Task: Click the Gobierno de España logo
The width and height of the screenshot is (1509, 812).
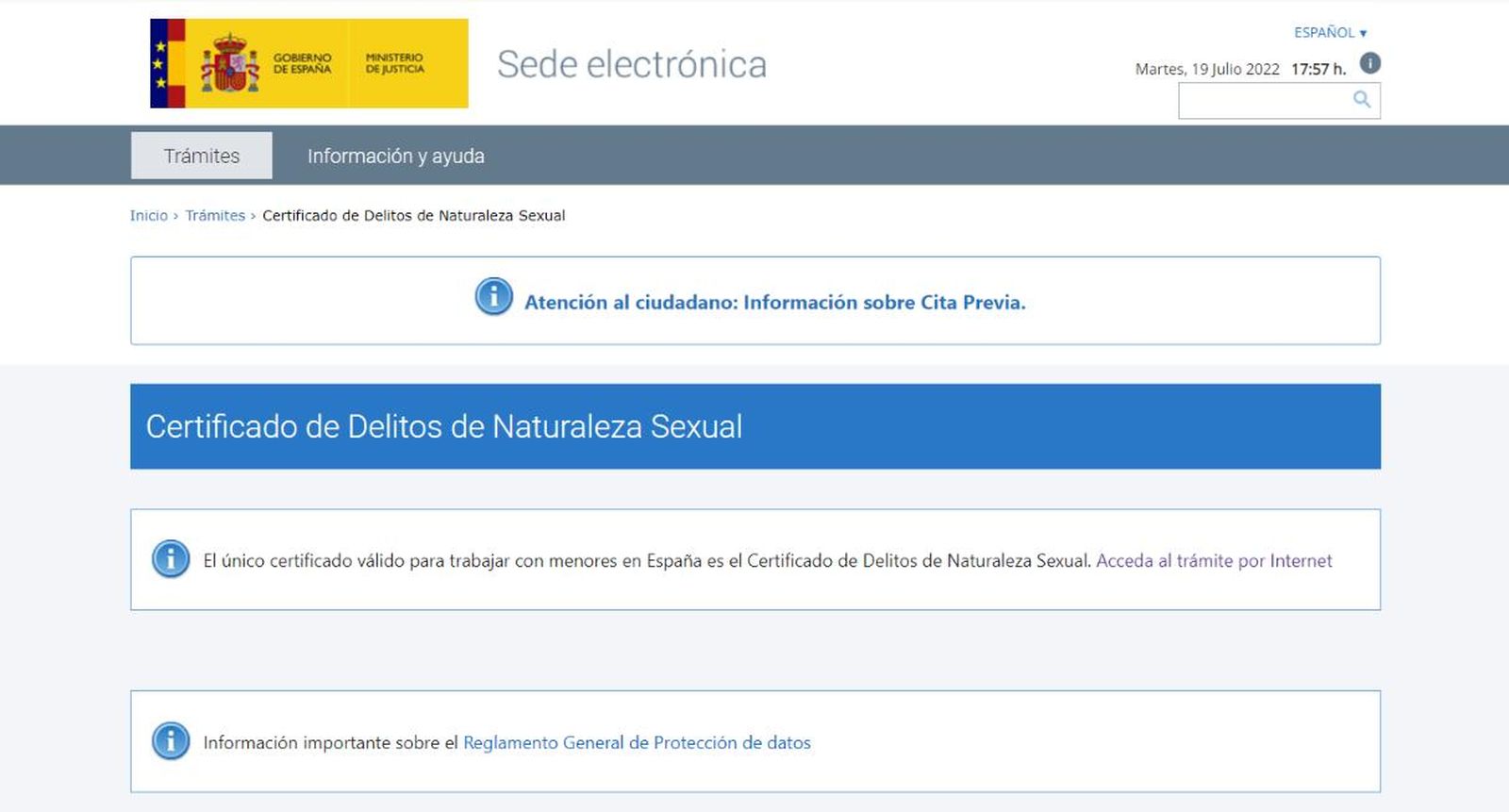Action: 249,63
